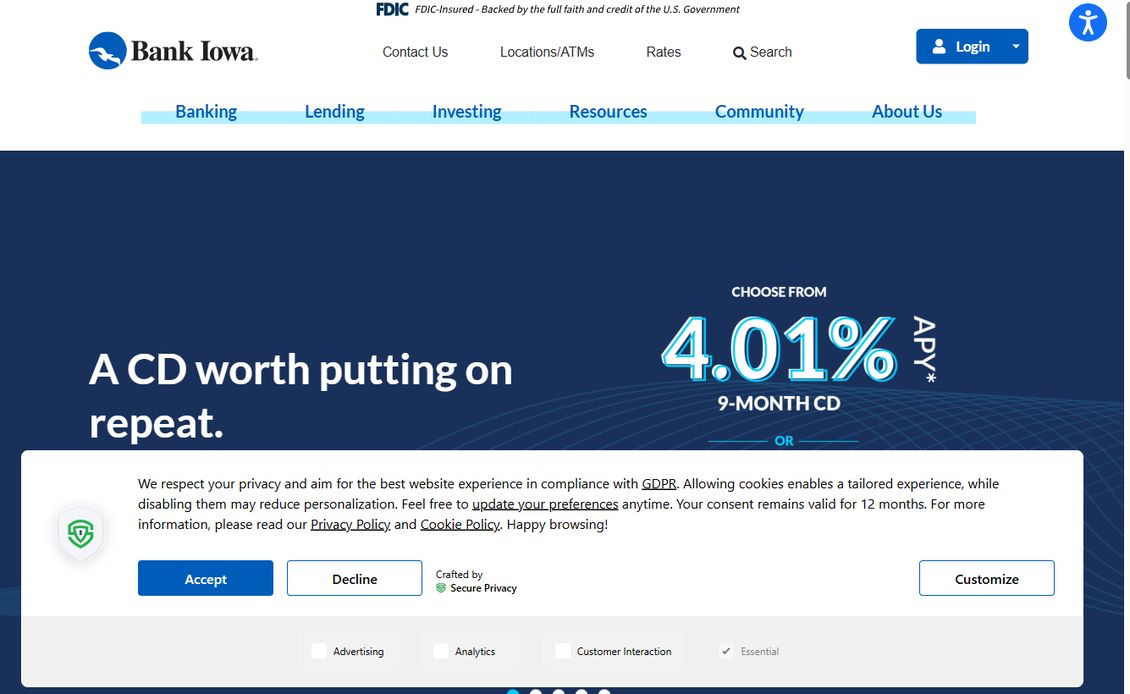
Task: View the Rates page link
Action: (x=663, y=52)
